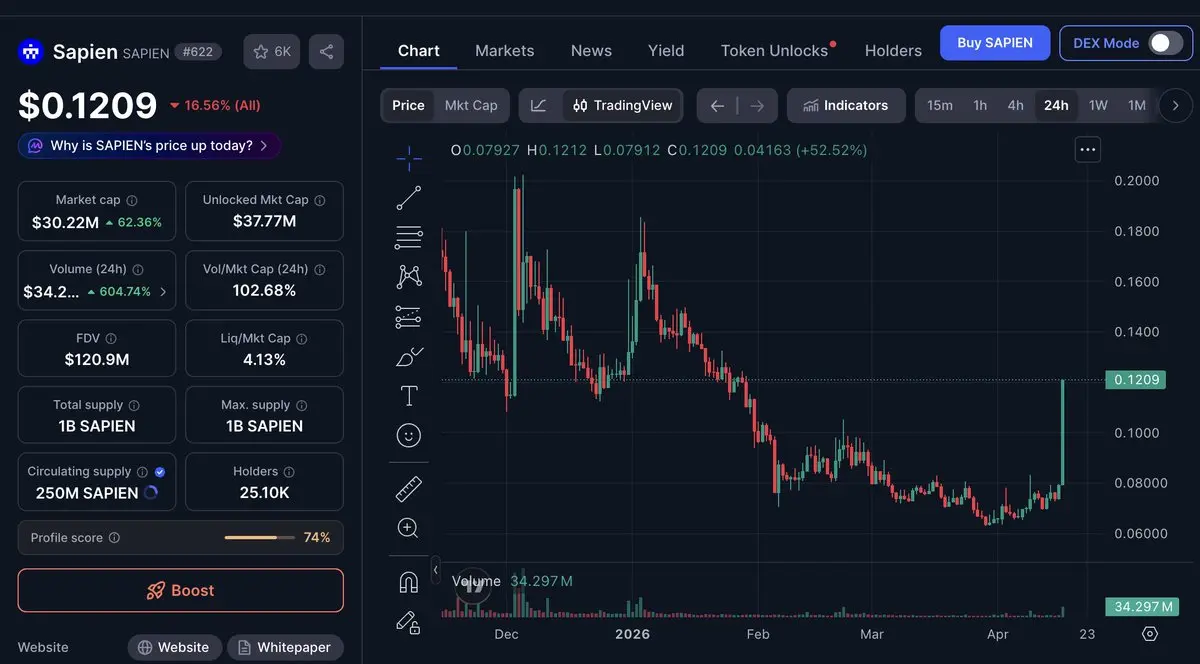This screenshot has width=1200, height=664.
Task: Open the Fibonacci retracement lines tool
Action: [x=408, y=237]
